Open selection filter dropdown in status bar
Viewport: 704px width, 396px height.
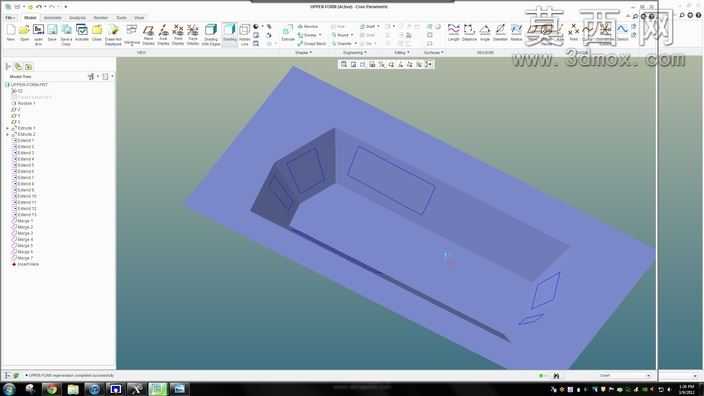(625, 375)
